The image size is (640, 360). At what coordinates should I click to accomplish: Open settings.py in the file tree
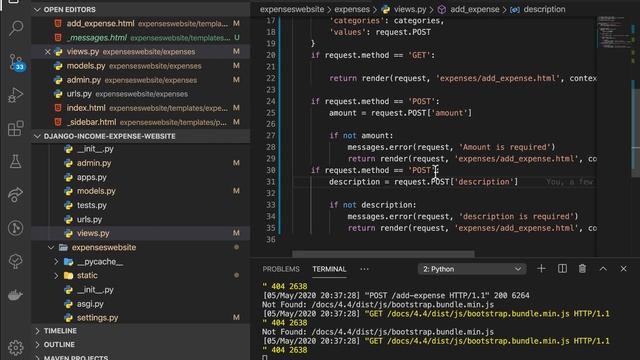[141, 318]
